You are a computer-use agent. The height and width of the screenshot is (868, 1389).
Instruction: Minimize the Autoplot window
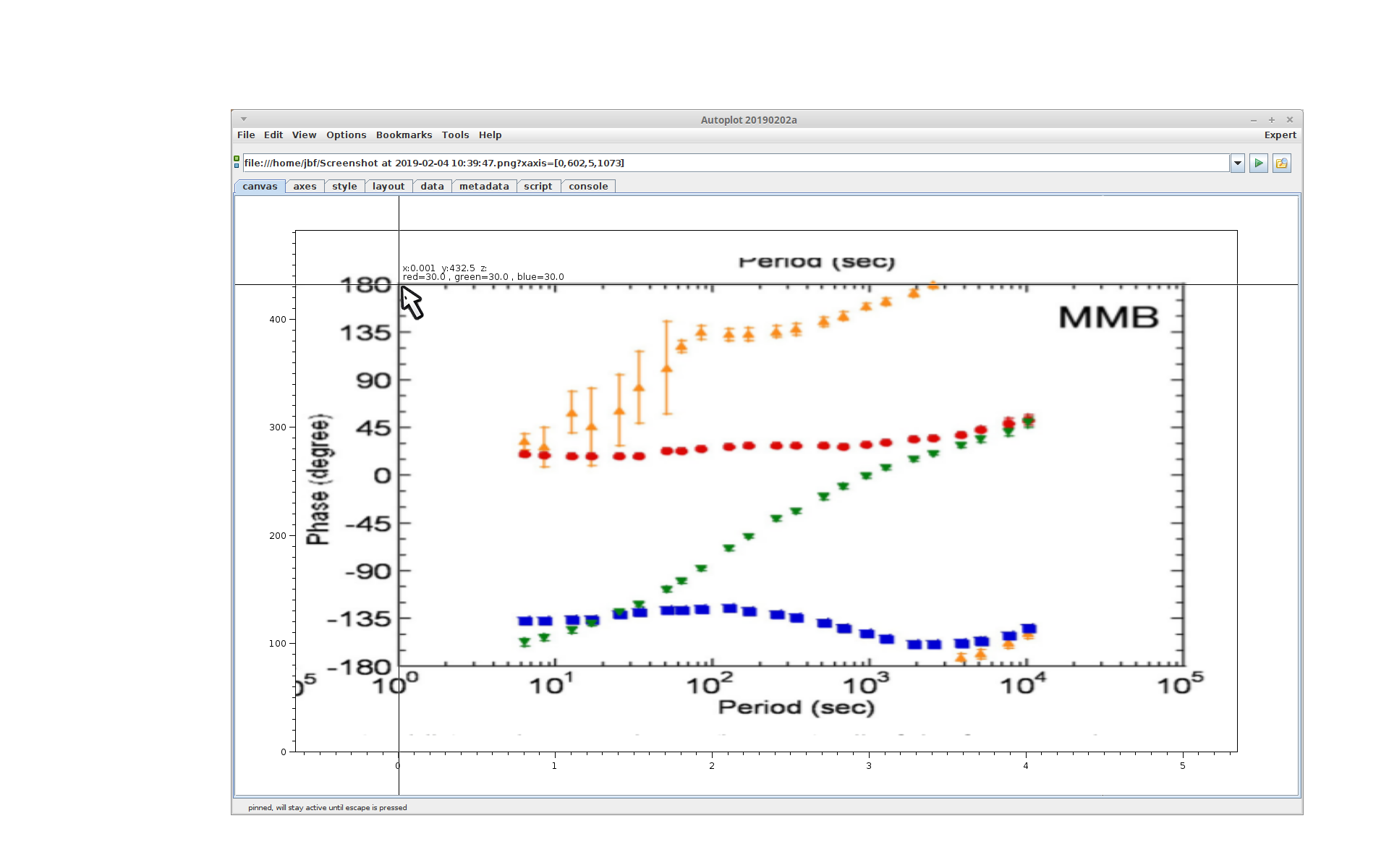click(1254, 120)
